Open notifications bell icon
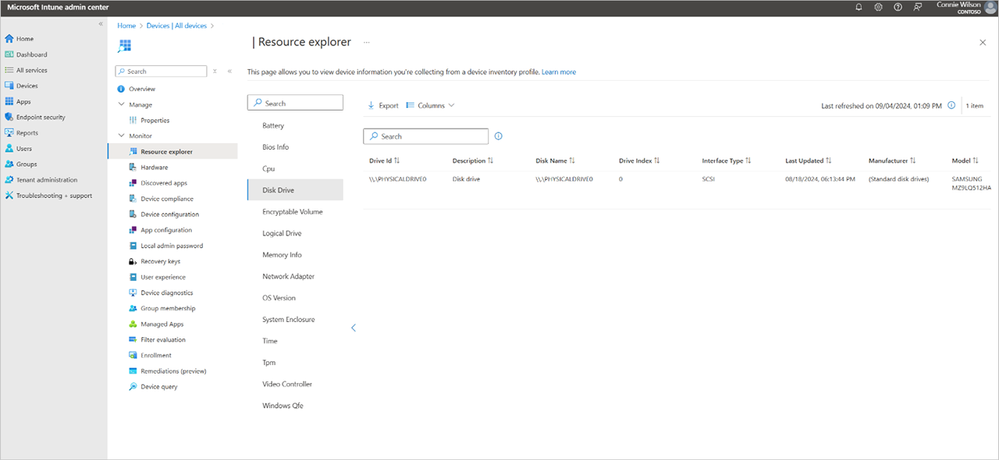 point(859,7)
